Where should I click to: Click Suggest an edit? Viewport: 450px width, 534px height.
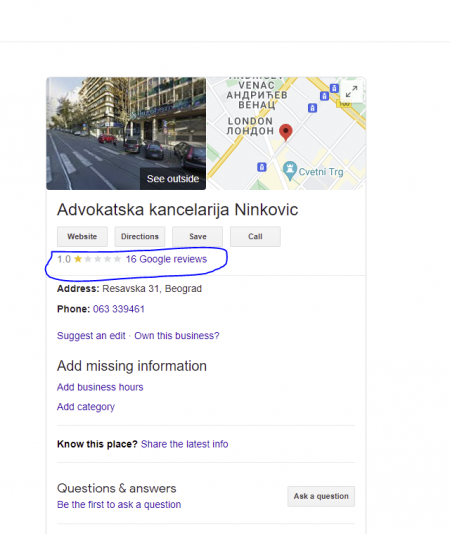(x=91, y=335)
